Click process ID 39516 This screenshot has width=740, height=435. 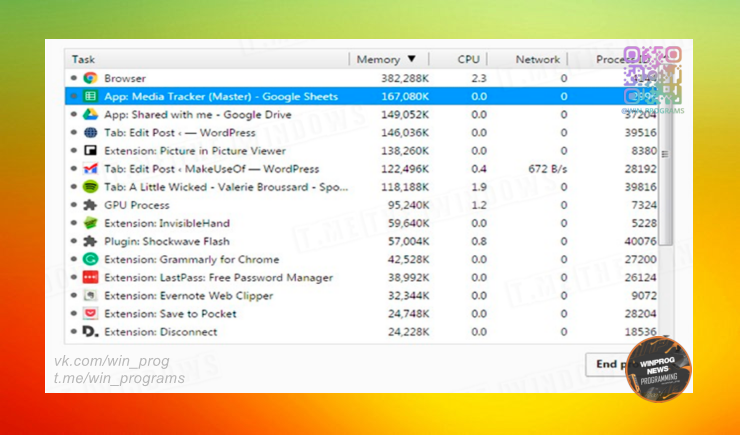[640, 133]
